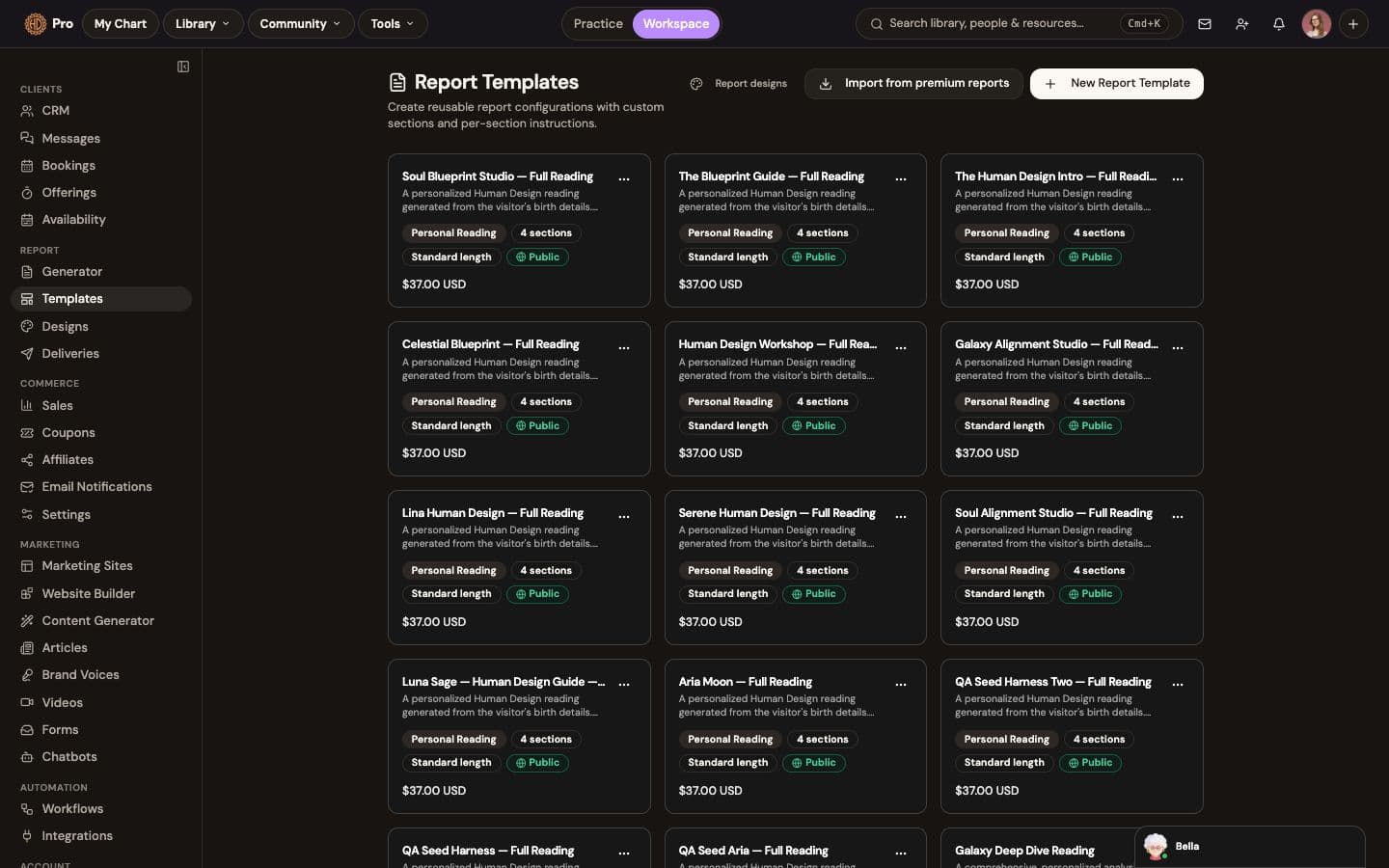Open Messages in sidebar
The width and height of the screenshot is (1389, 868).
tap(101, 138)
